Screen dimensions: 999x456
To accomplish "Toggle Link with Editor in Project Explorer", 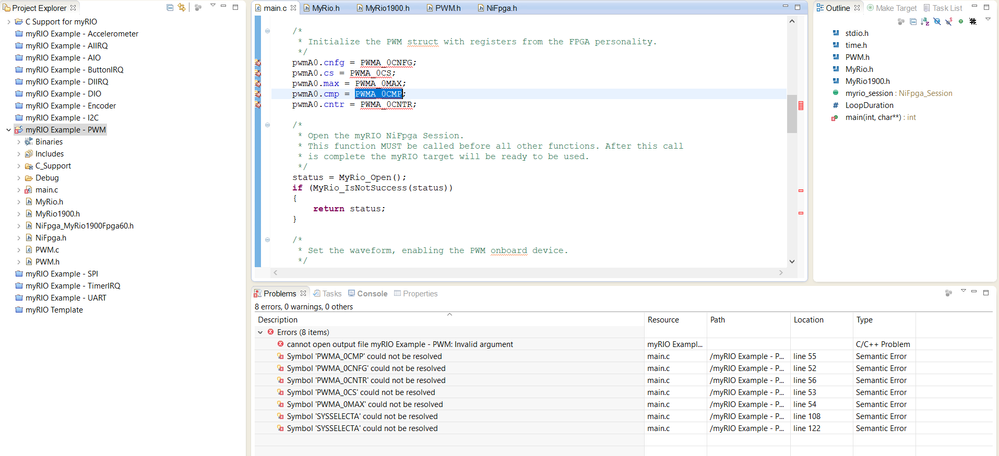I will [181, 7].
